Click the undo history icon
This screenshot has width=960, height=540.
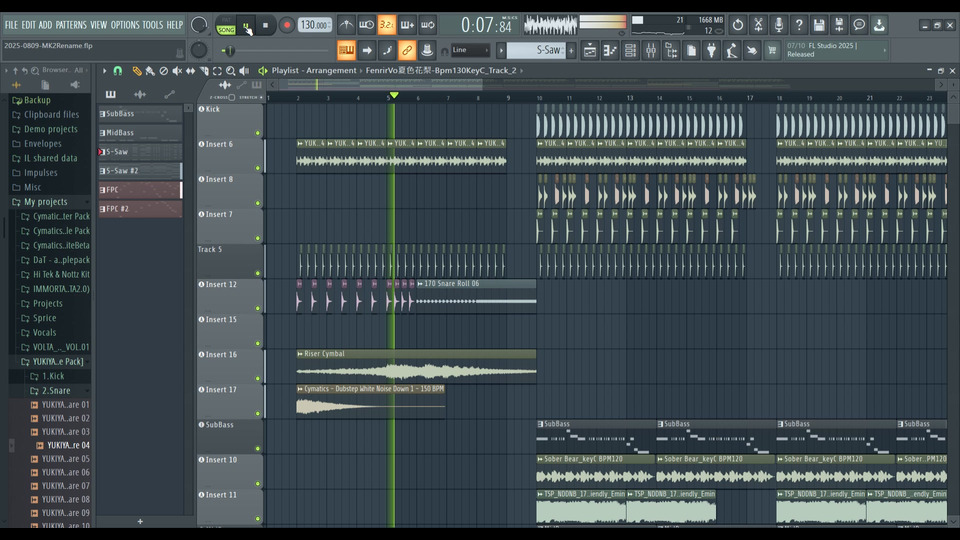click(737, 25)
